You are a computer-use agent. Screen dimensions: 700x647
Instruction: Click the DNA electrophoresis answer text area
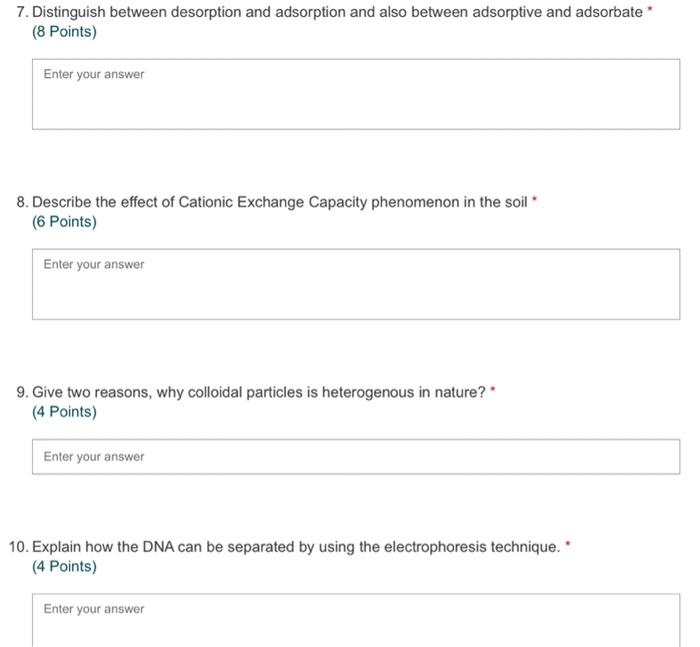tap(356, 620)
